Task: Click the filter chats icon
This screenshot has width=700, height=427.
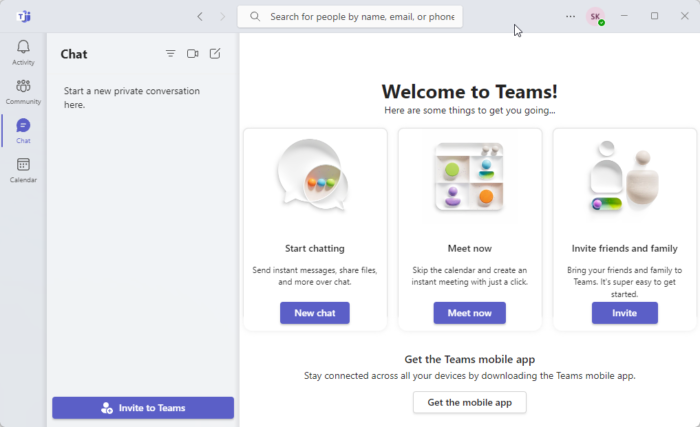Action: (170, 54)
